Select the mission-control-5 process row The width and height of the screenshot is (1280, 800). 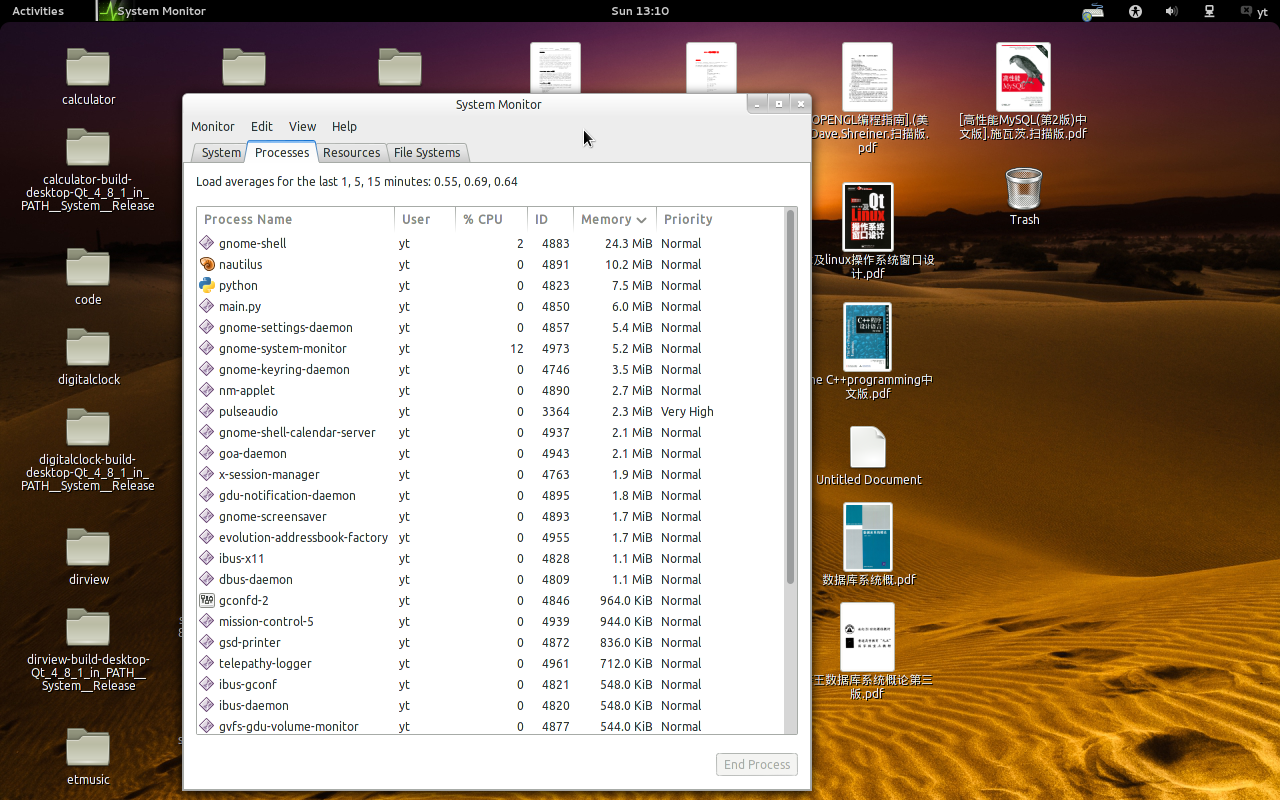pos(491,621)
